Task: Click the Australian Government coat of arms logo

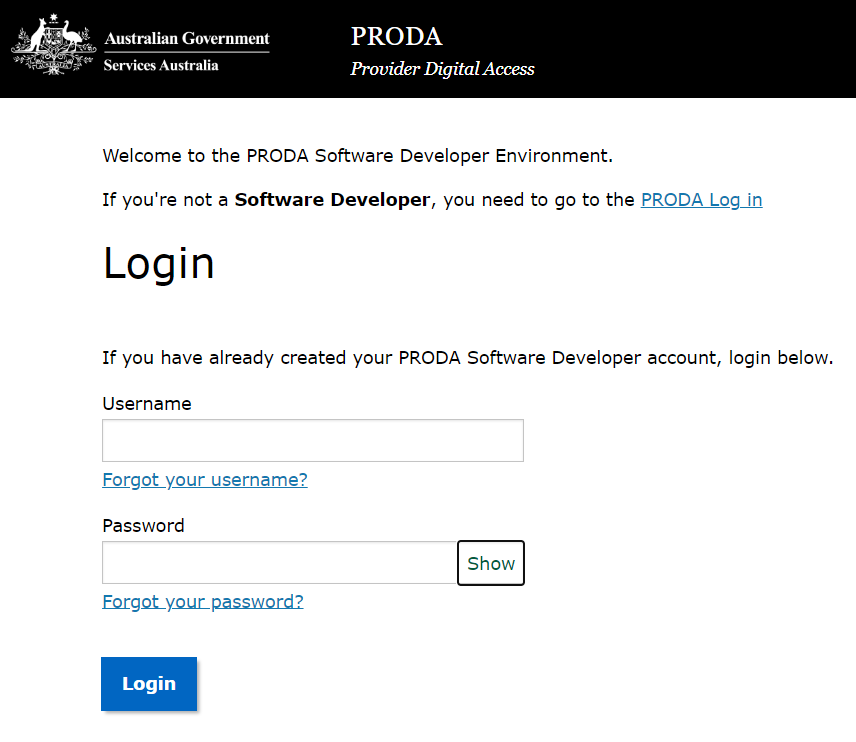Action: pyautogui.click(x=54, y=45)
